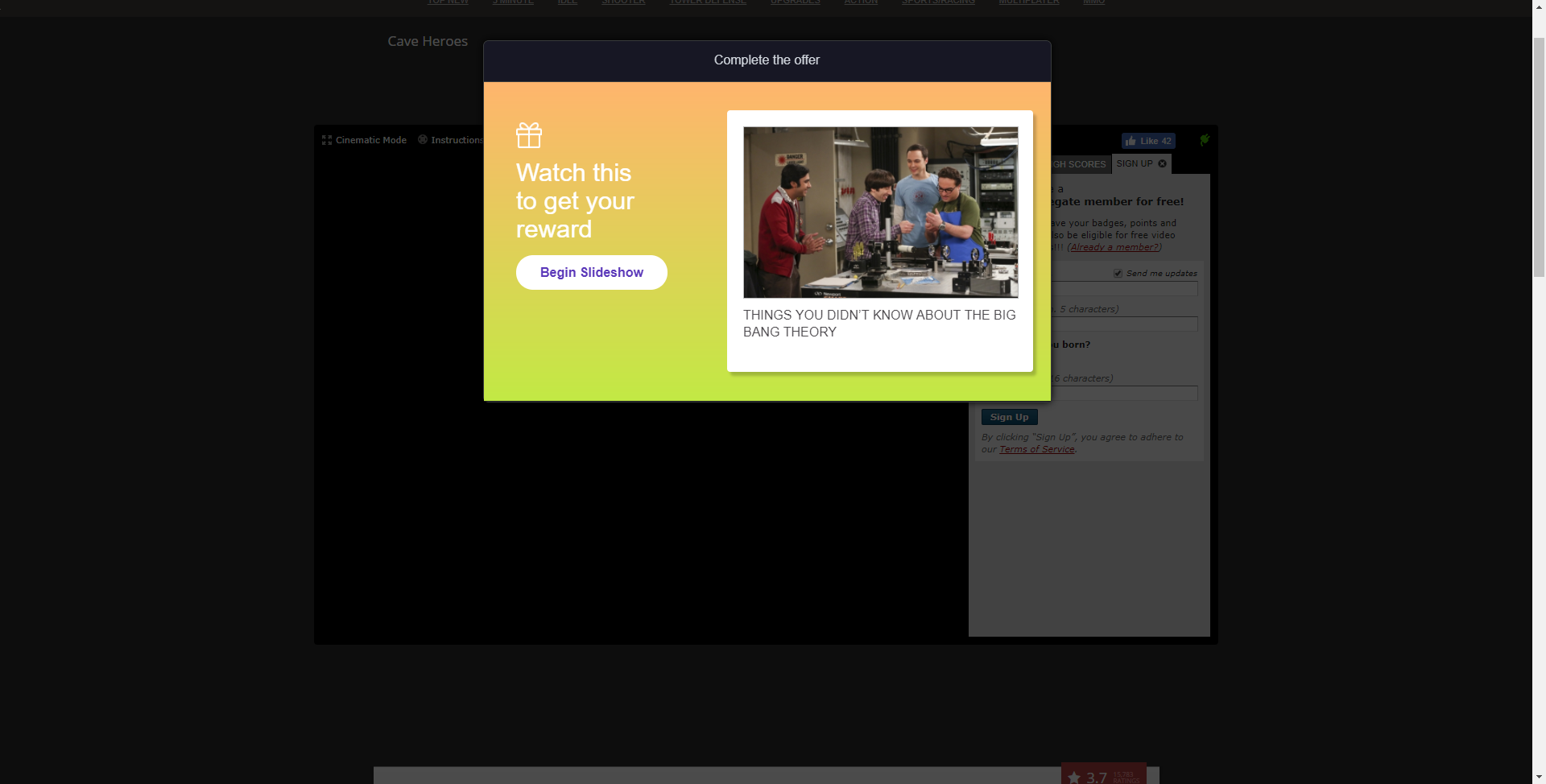Enable Cinematic Mode via its expand icon
1546x784 pixels.
coord(327,140)
